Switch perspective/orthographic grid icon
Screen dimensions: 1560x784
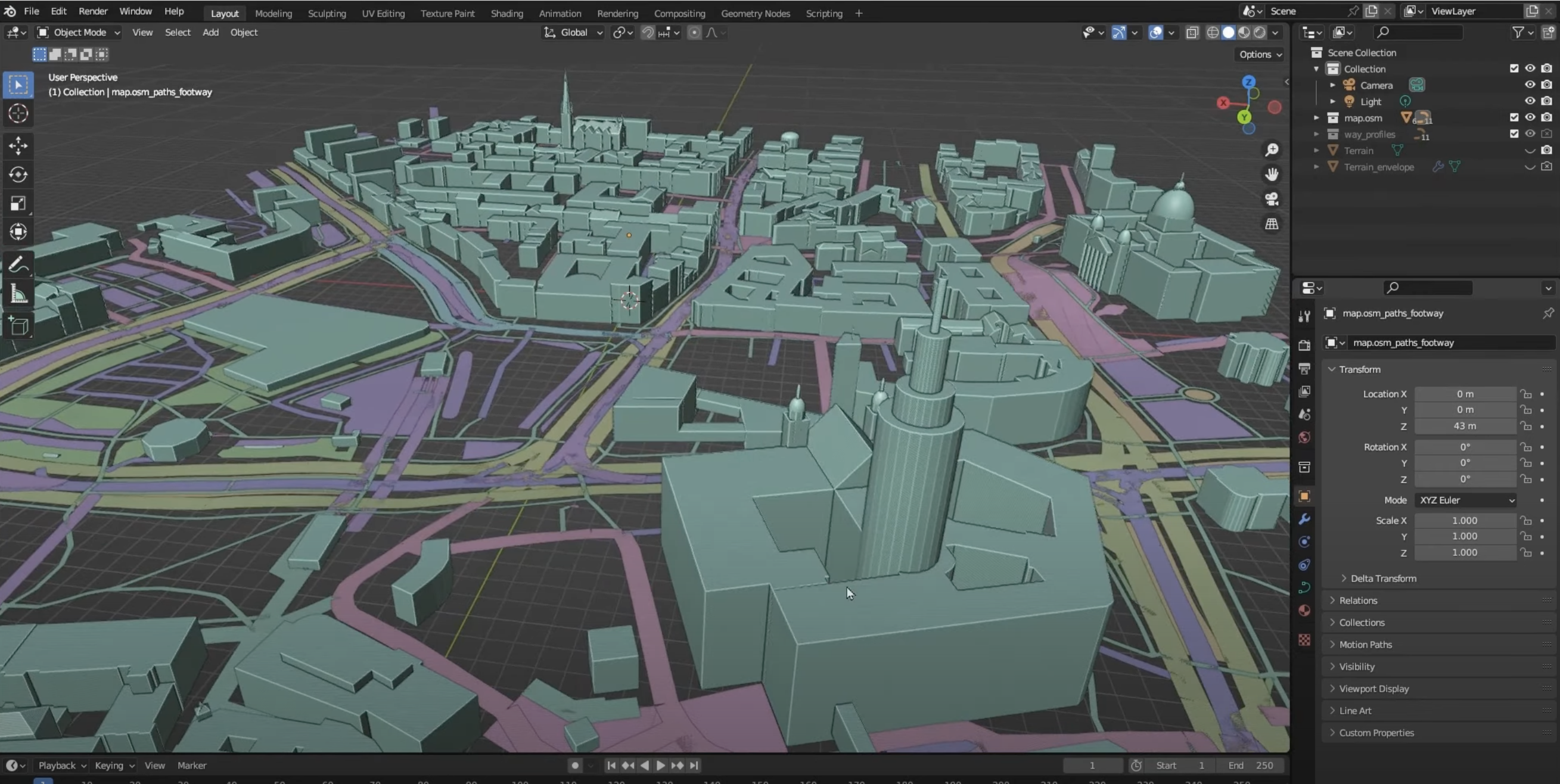coord(1272,224)
